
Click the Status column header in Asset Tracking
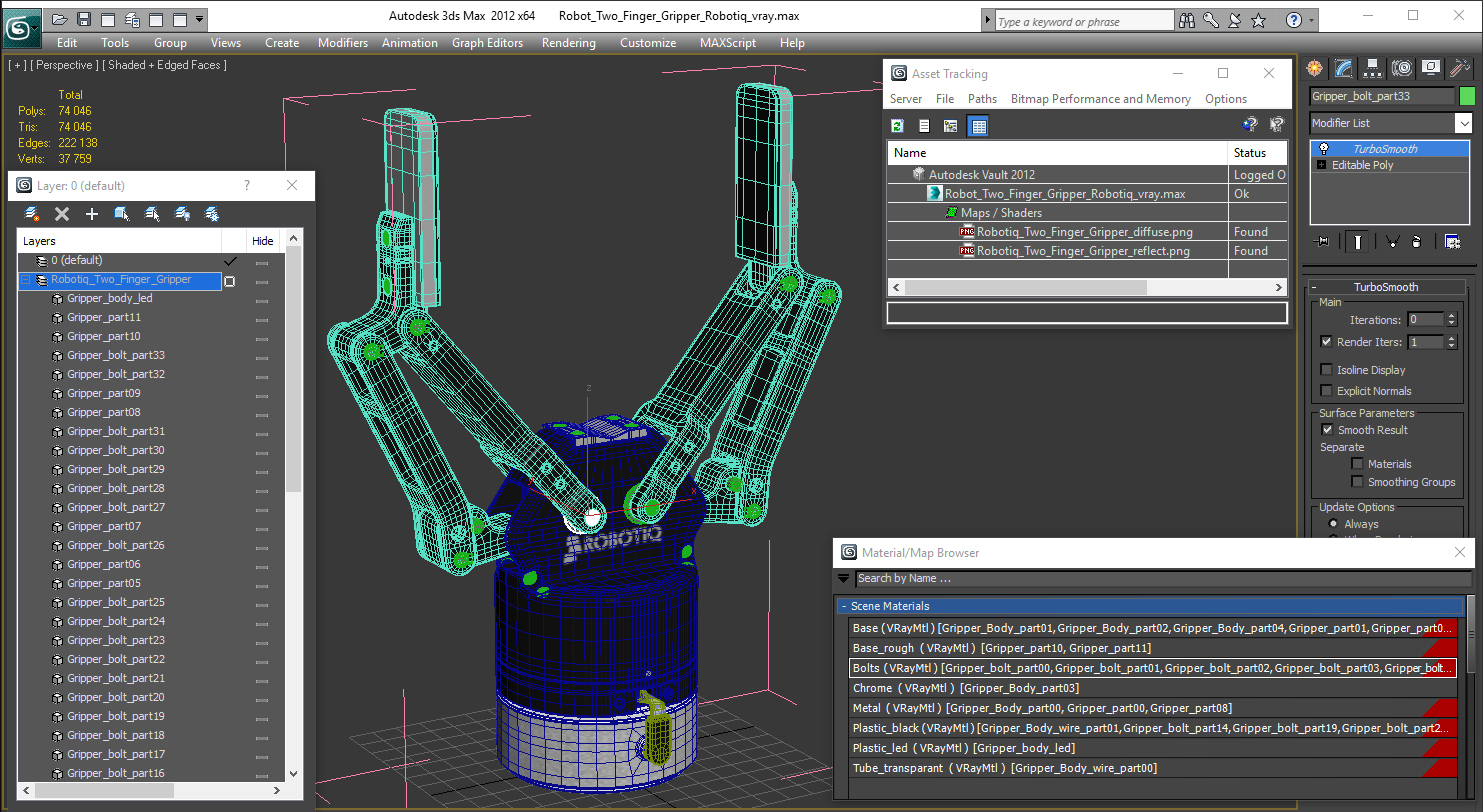[1257, 153]
